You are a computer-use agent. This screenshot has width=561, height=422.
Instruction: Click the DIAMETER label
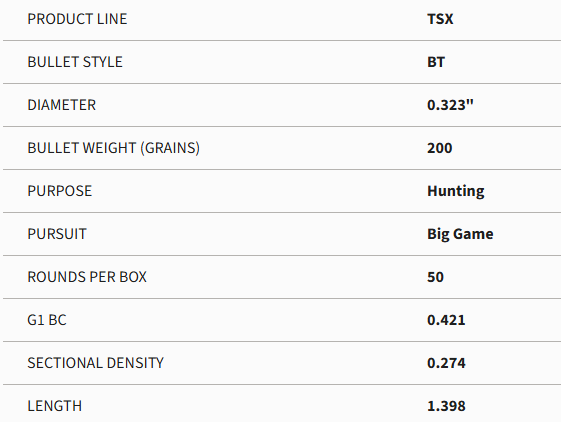[62, 105]
